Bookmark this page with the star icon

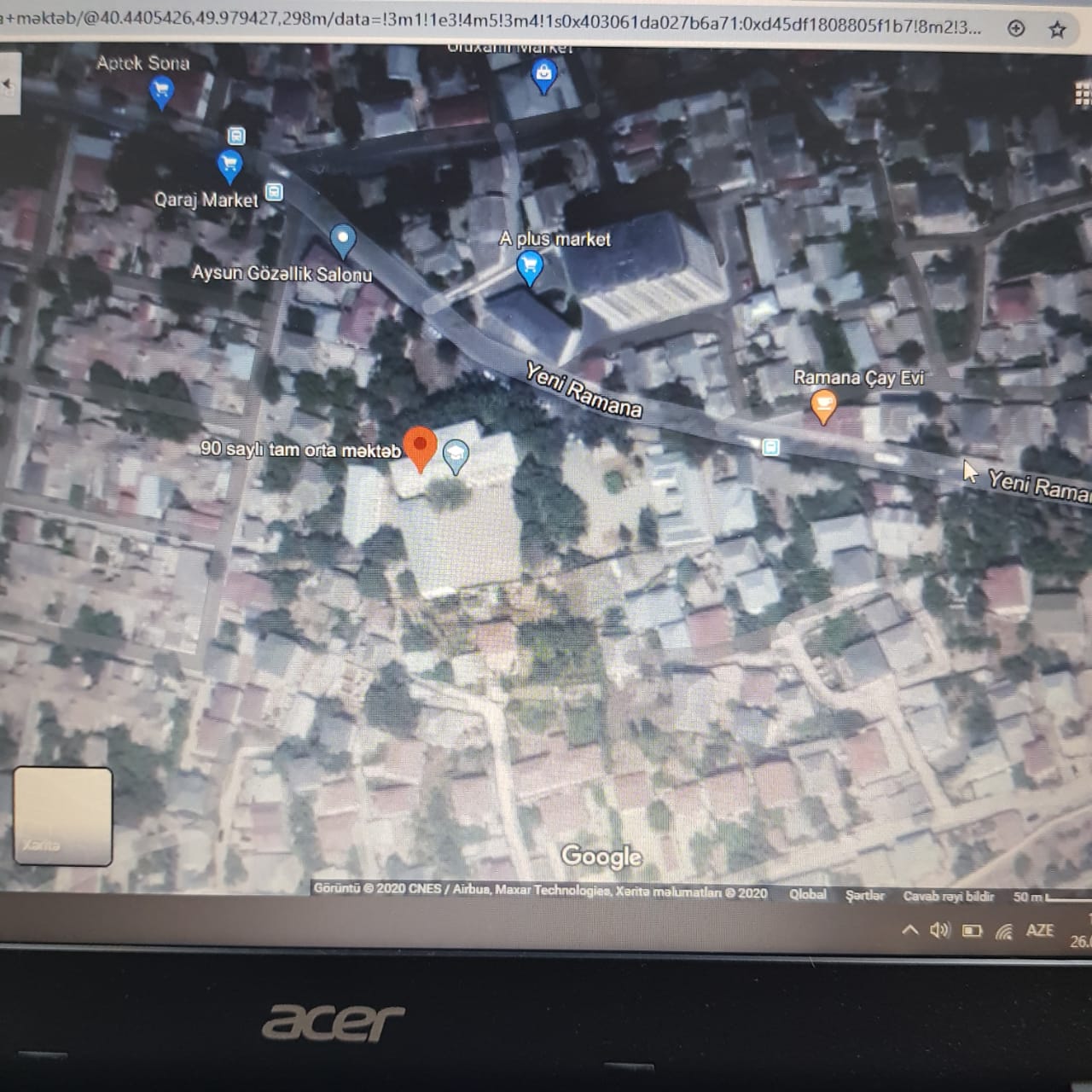coord(1057,30)
